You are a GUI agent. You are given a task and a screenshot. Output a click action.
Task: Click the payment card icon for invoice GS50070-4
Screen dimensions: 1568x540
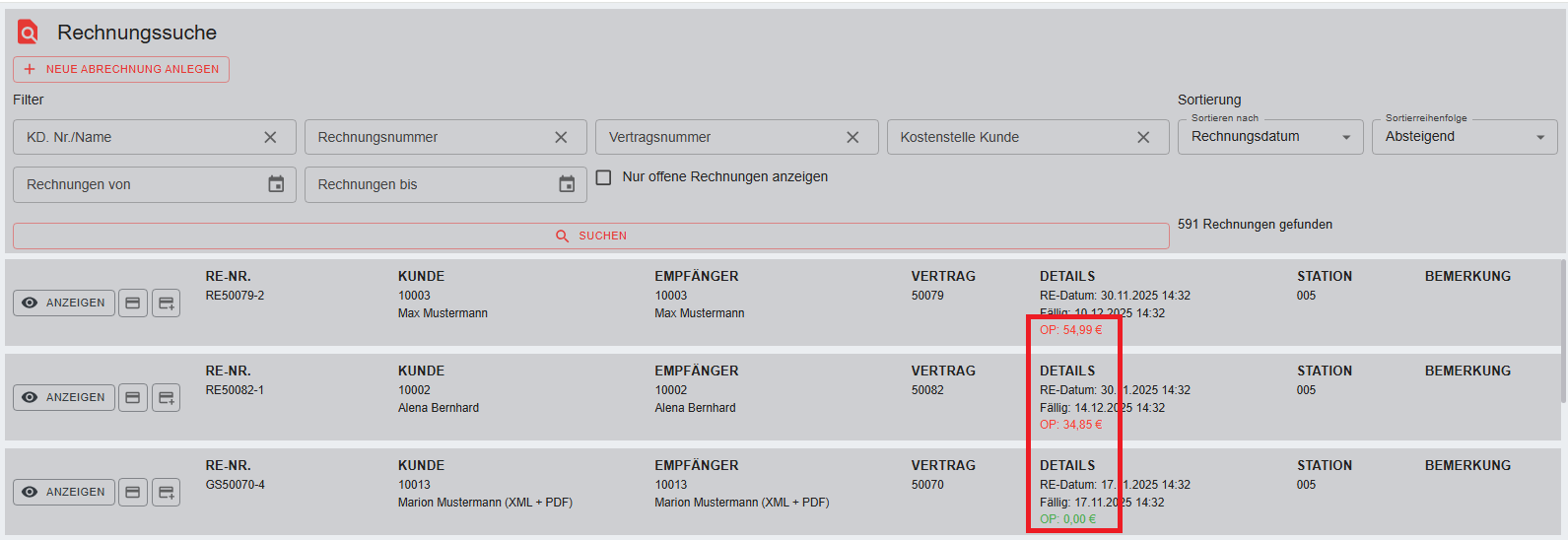(133, 492)
